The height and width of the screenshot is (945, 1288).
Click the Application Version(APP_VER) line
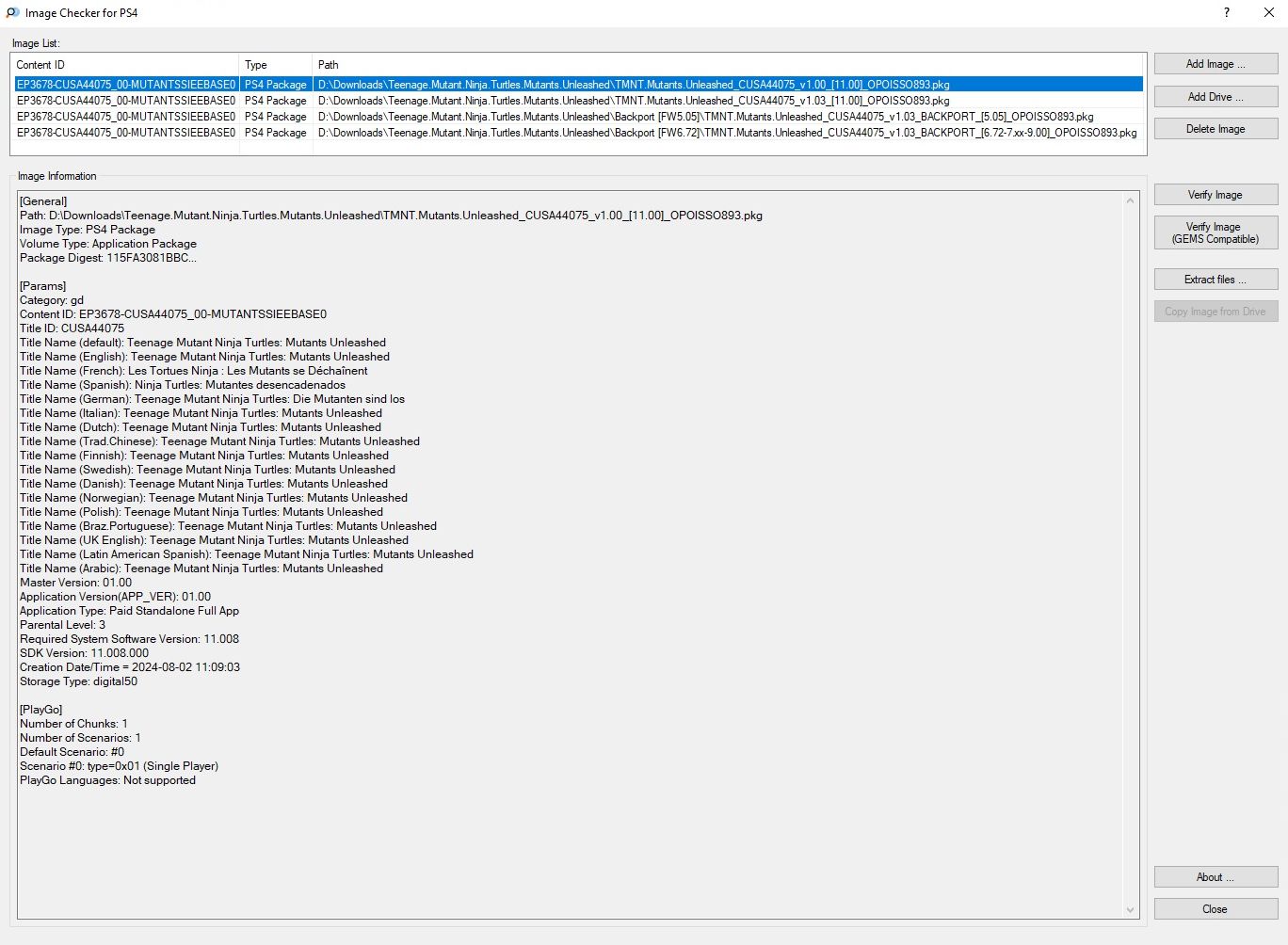(x=115, y=597)
